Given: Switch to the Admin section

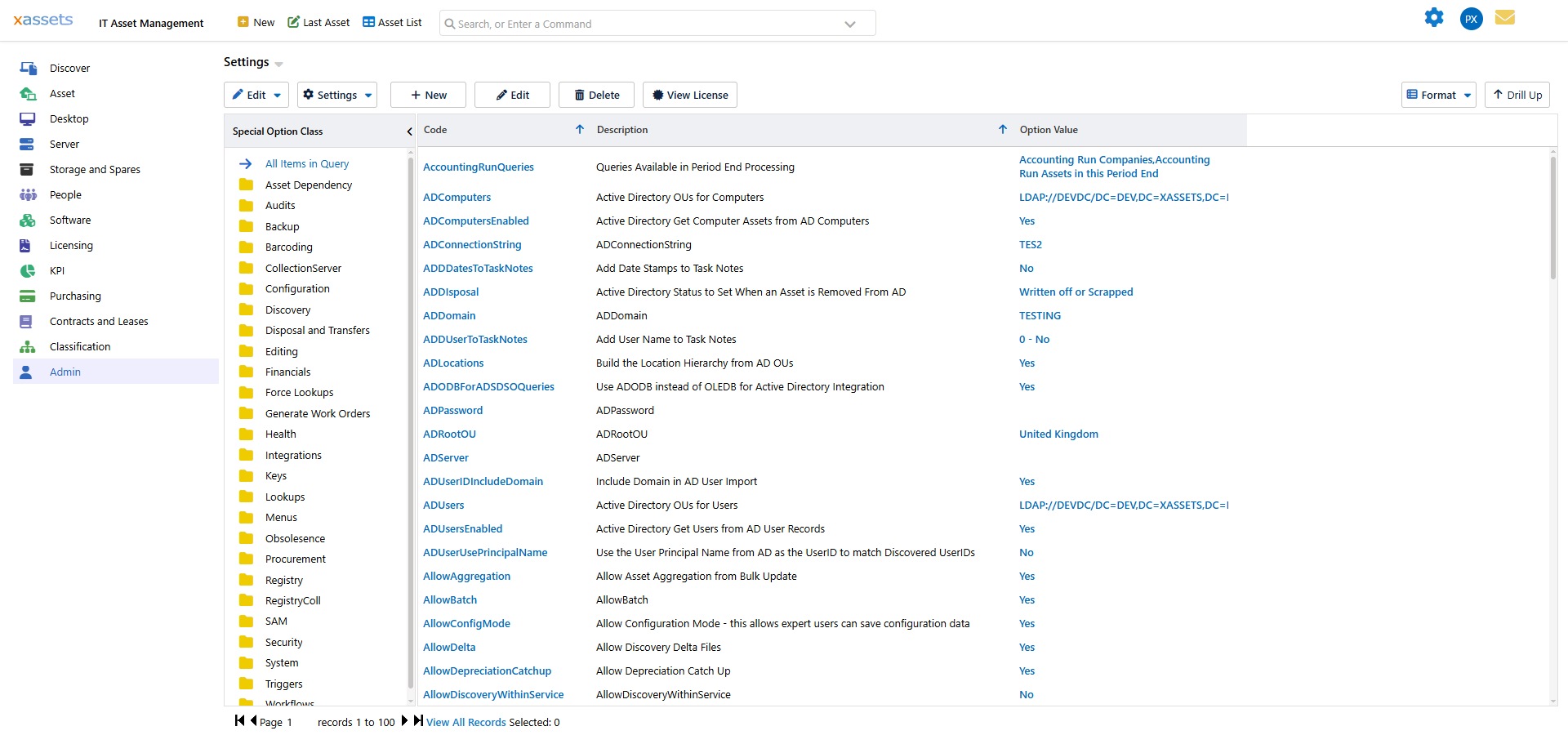Looking at the screenshot, I should (65, 372).
